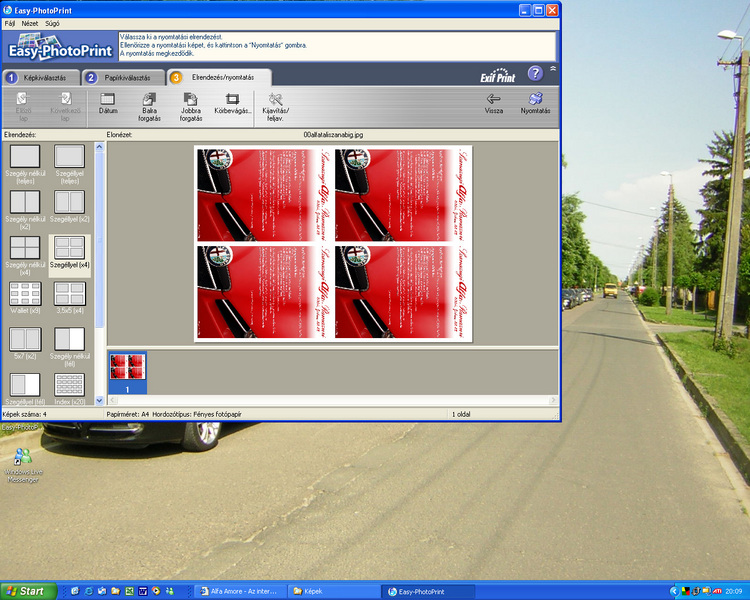Collapse the guide panel with double chevron
The width and height of the screenshot is (750, 600).
point(552,68)
